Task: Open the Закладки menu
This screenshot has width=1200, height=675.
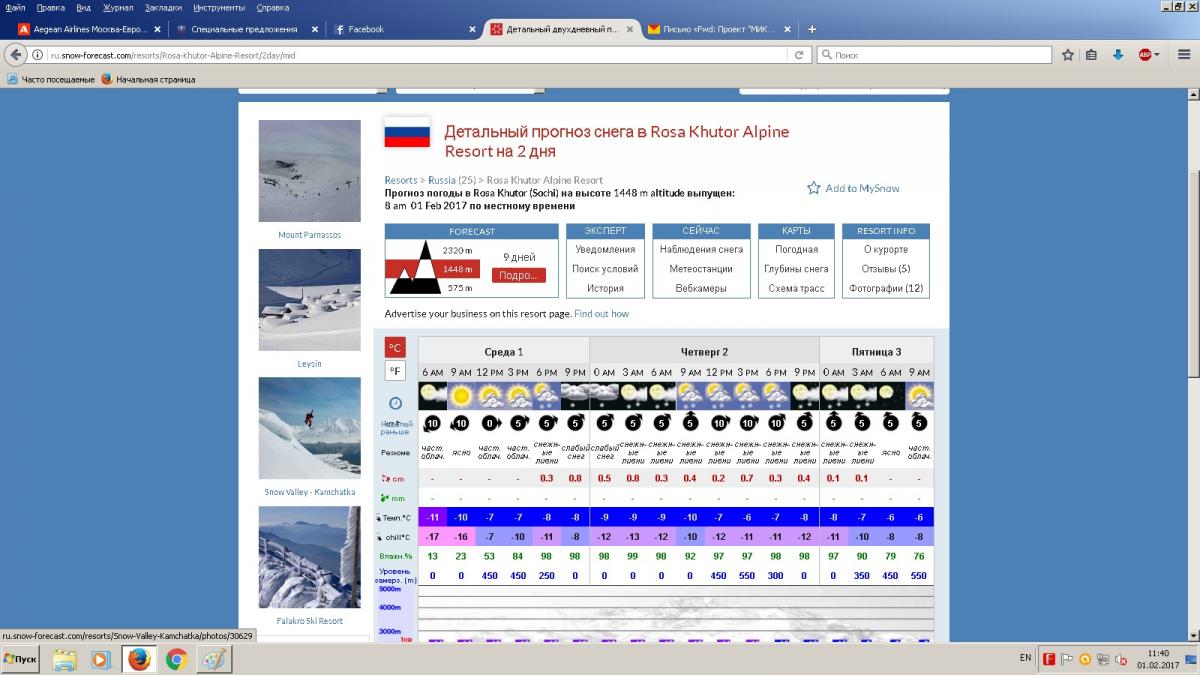Action: point(163,7)
